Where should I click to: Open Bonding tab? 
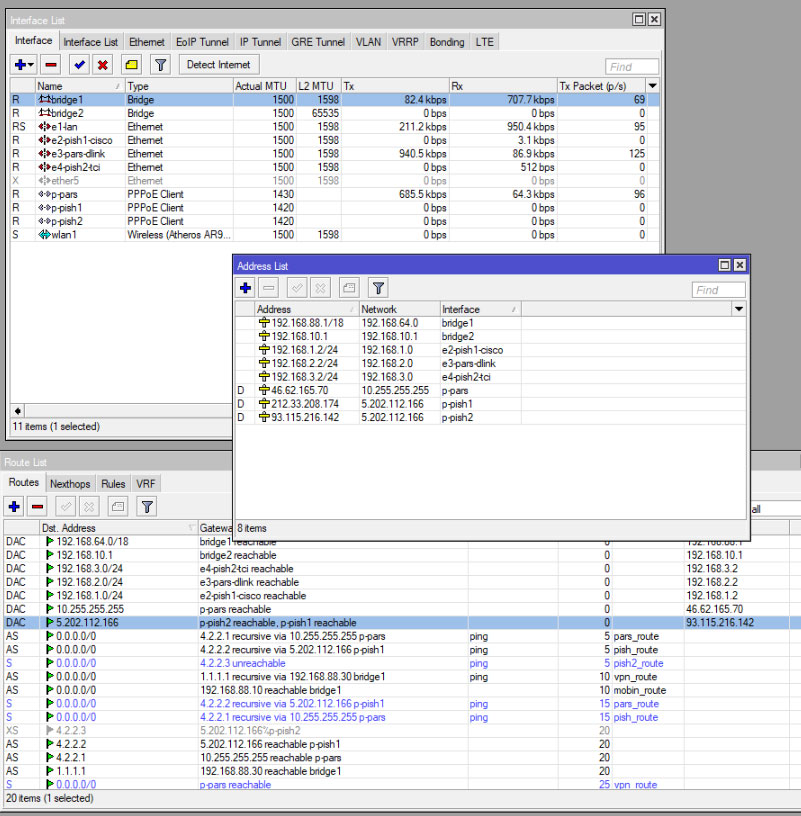(x=447, y=42)
